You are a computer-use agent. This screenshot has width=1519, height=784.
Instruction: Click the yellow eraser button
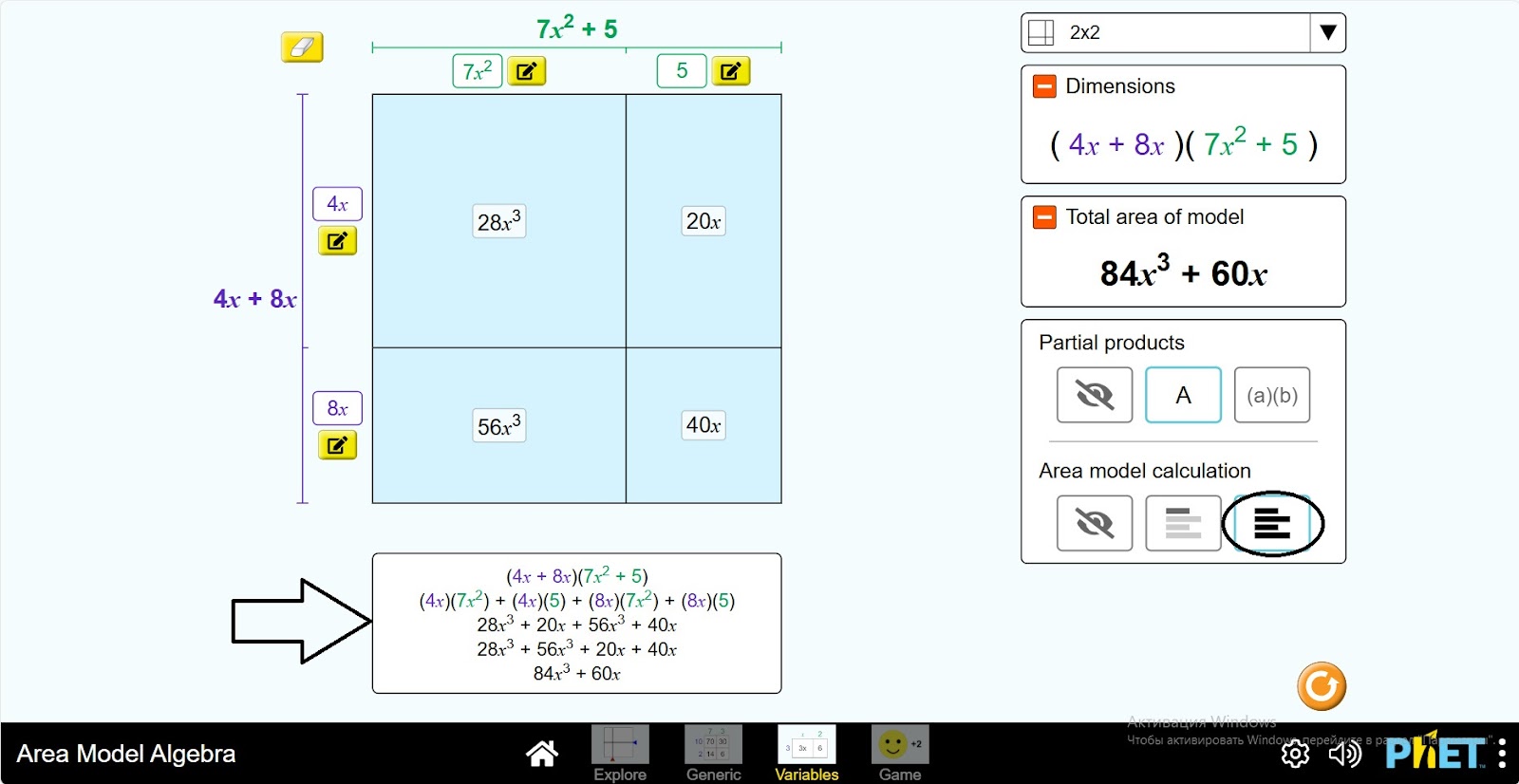tap(302, 47)
